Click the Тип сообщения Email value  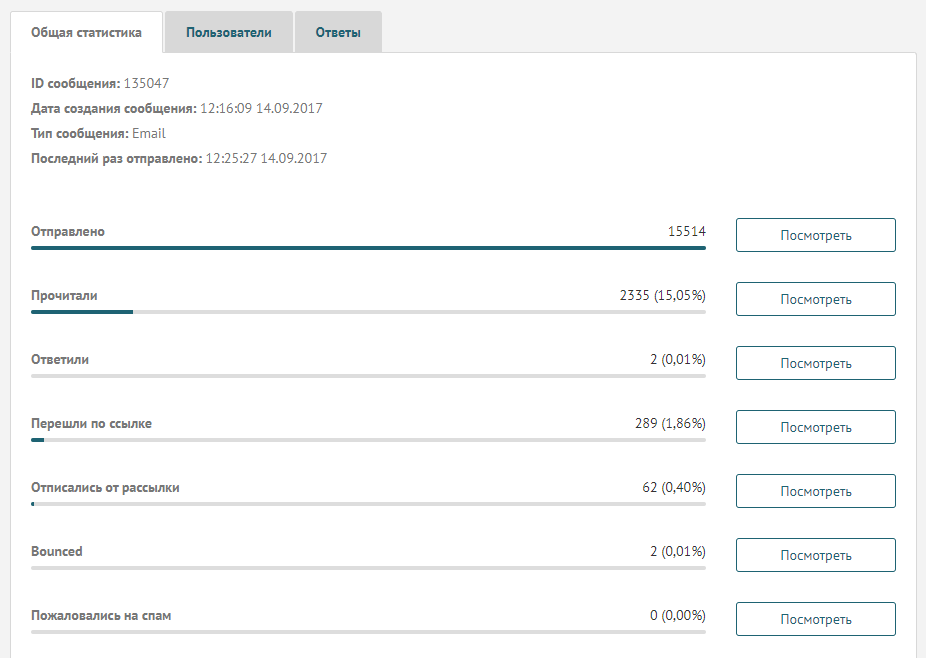click(149, 133)
